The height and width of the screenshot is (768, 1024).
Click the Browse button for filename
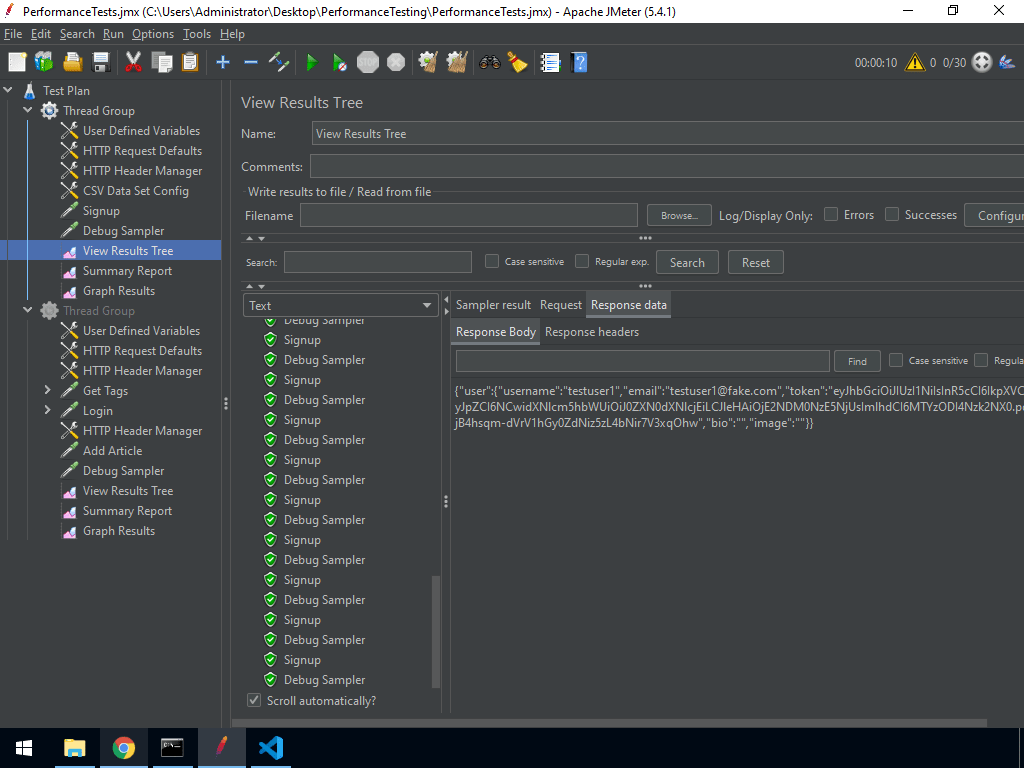pyautogui.click(x=679, y=214)
